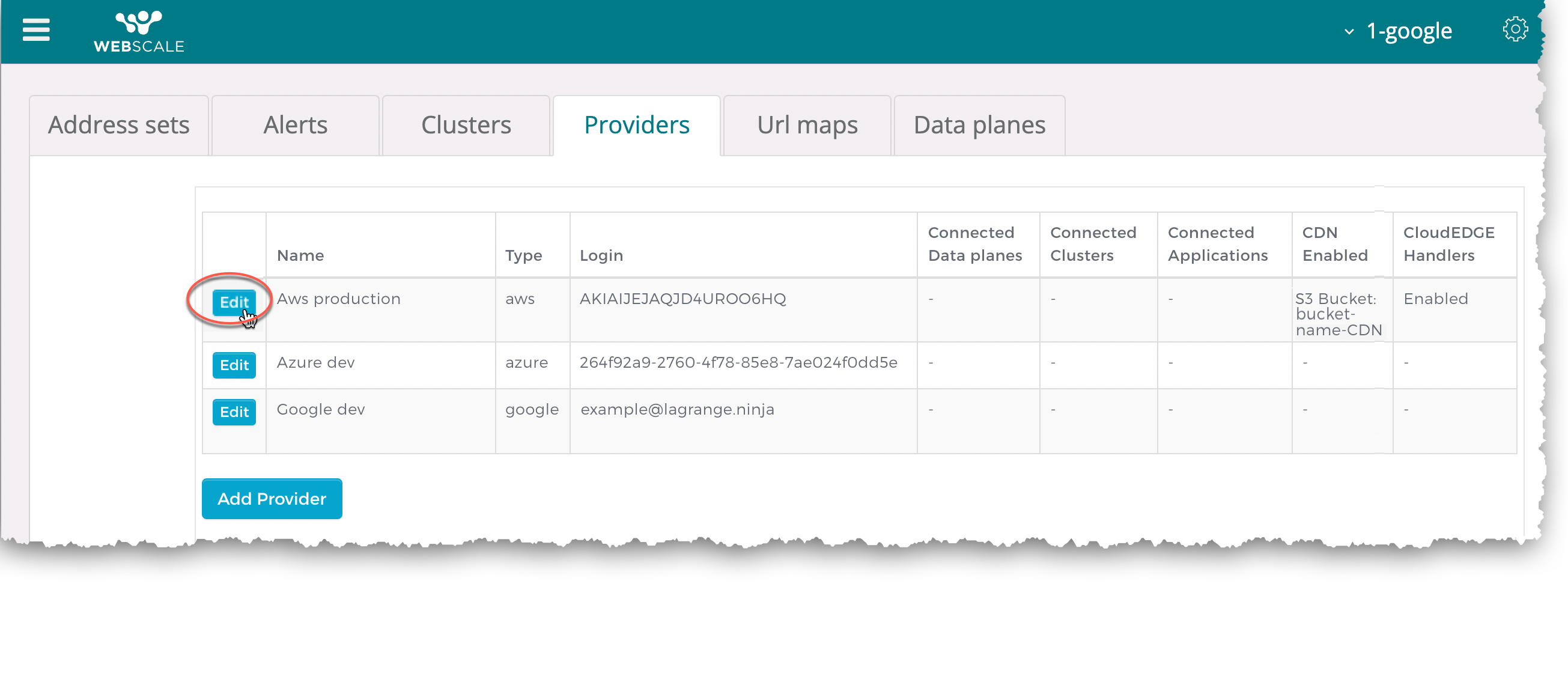Edit the Aws production provider

[x=234, y=302]
